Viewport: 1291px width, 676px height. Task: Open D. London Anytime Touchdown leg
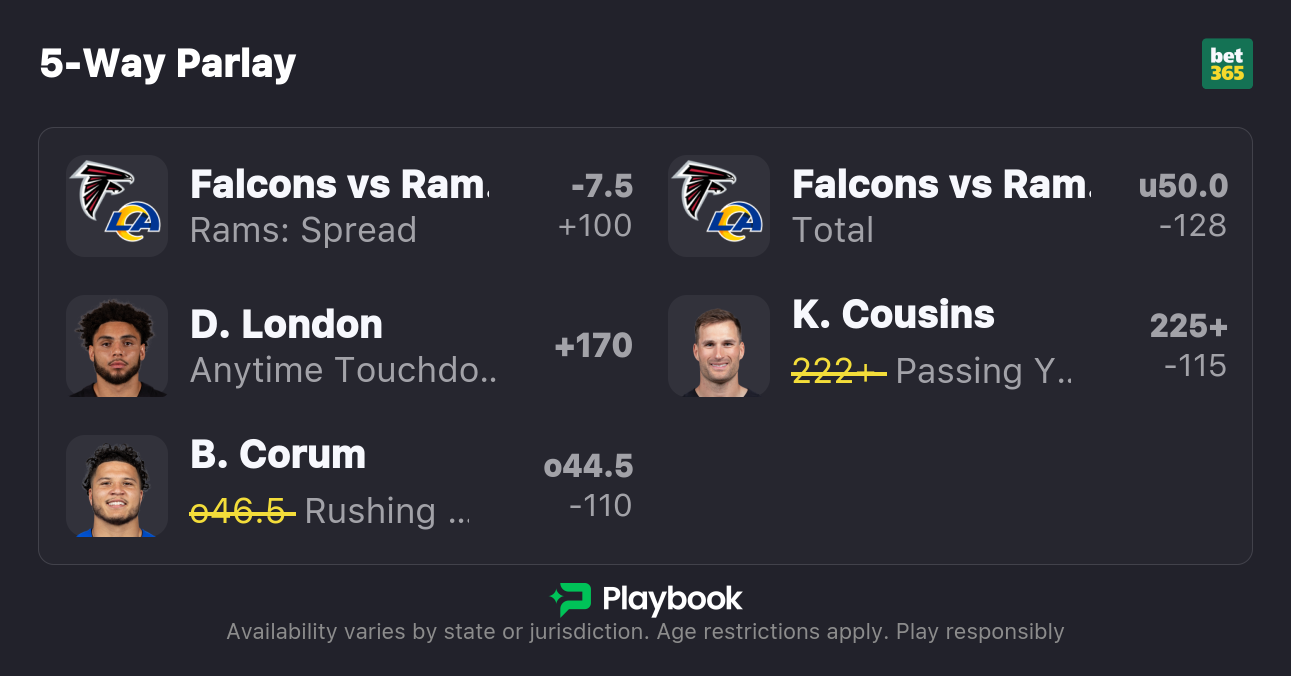coord(343,370)
